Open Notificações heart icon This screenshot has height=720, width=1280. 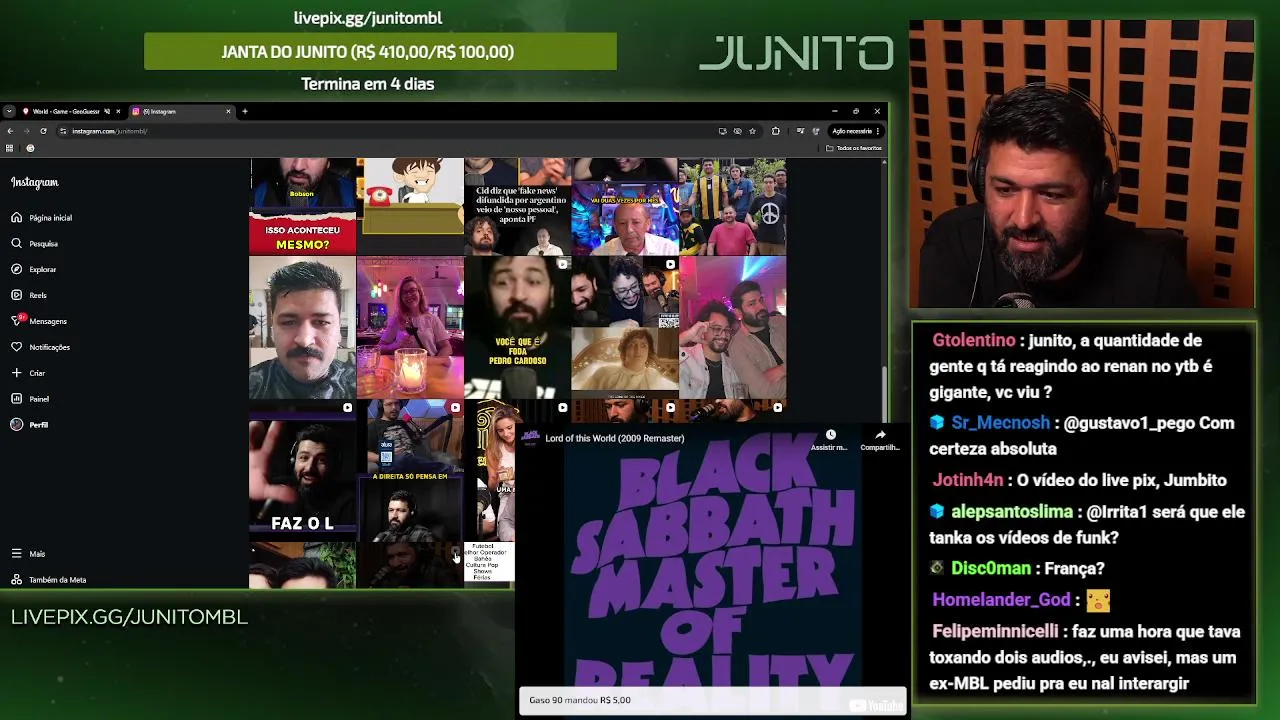click(17, 347)
